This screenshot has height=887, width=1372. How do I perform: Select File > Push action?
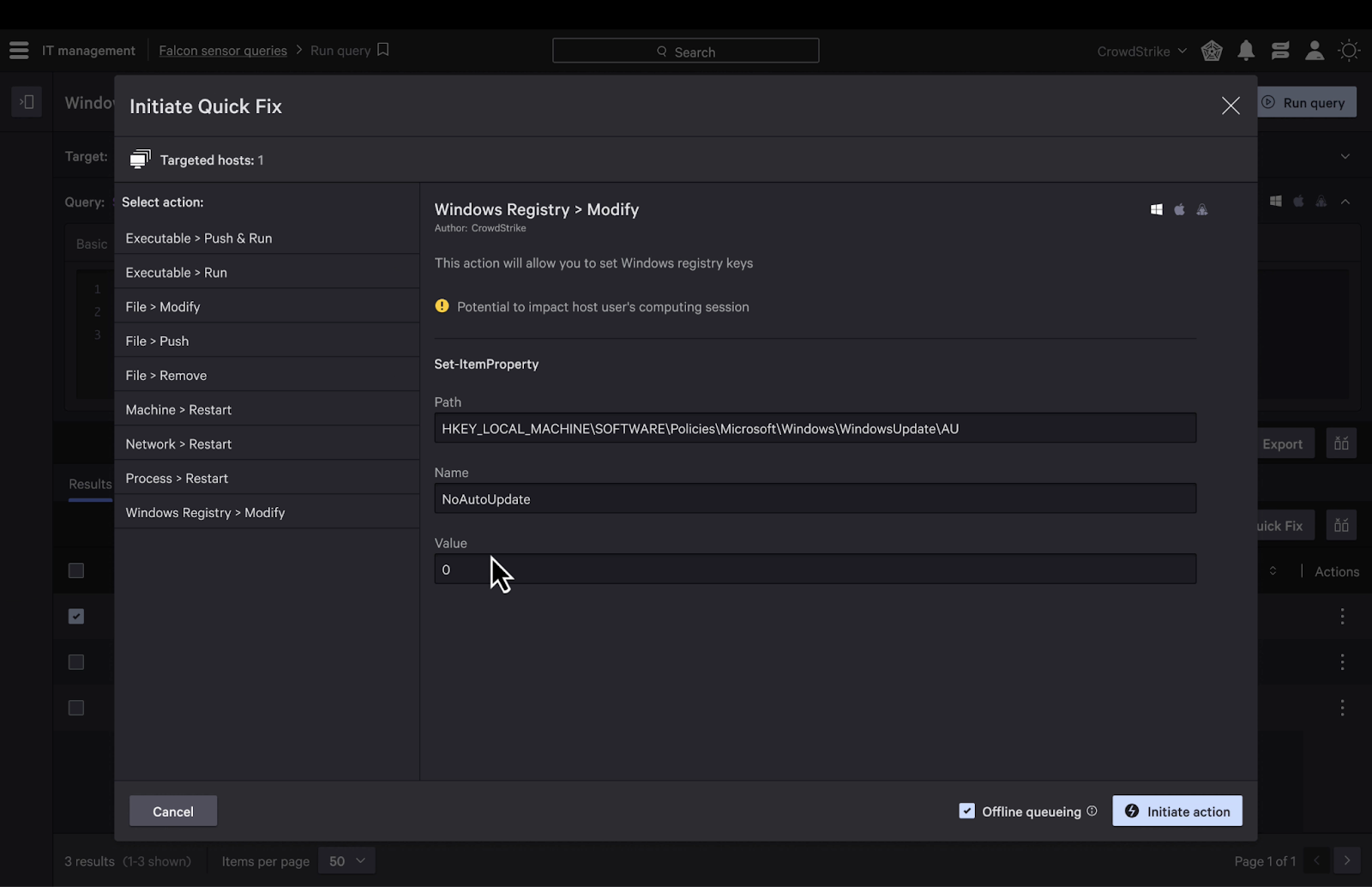267,341
